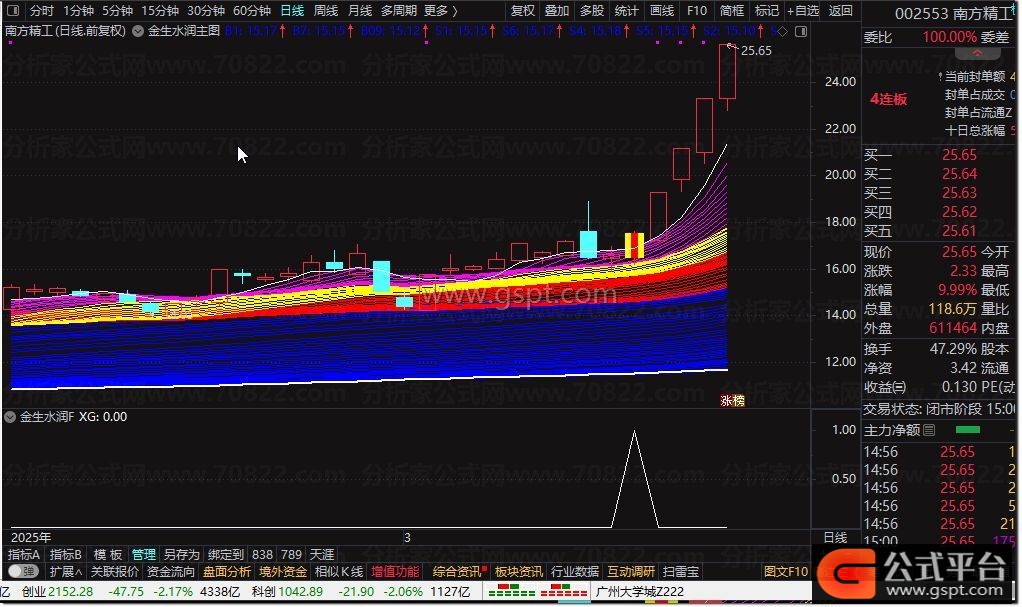The image size is (1022, 607).
Task: Open the 行业数据 tab
Action: [575, 572]
